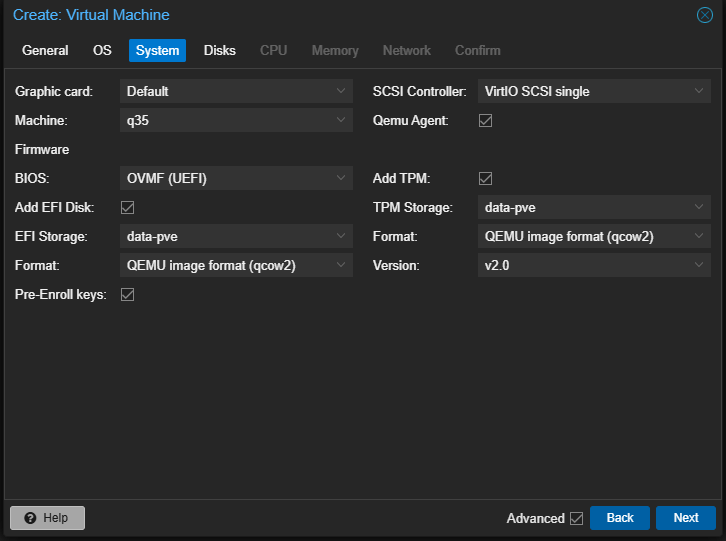The height and width of the screenshot is (541, 726).
Task: Disable the Pre-Enroll keys checkbox
Action: pyautogui.click(x=127, y=295)
